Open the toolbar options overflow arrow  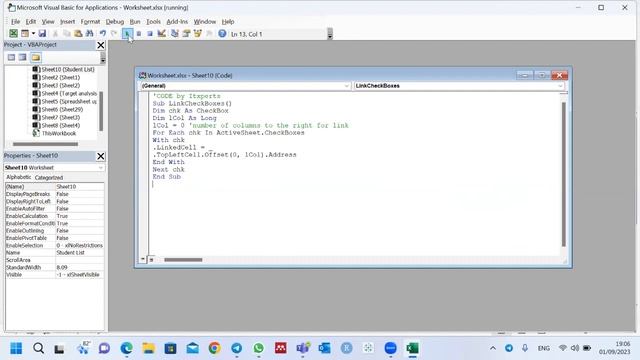(330, 34)
